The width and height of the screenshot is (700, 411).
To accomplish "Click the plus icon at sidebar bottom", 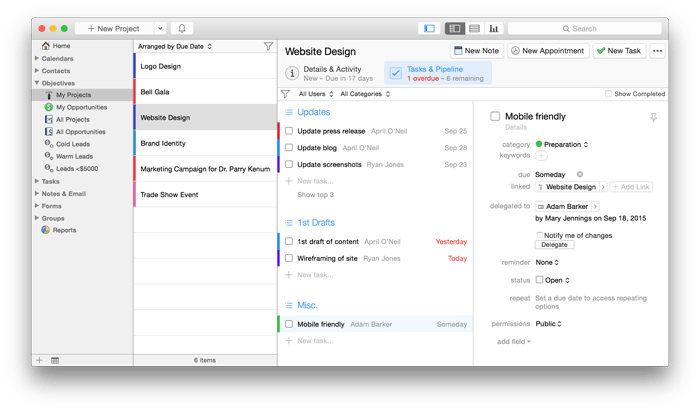I will pos(39,360).
